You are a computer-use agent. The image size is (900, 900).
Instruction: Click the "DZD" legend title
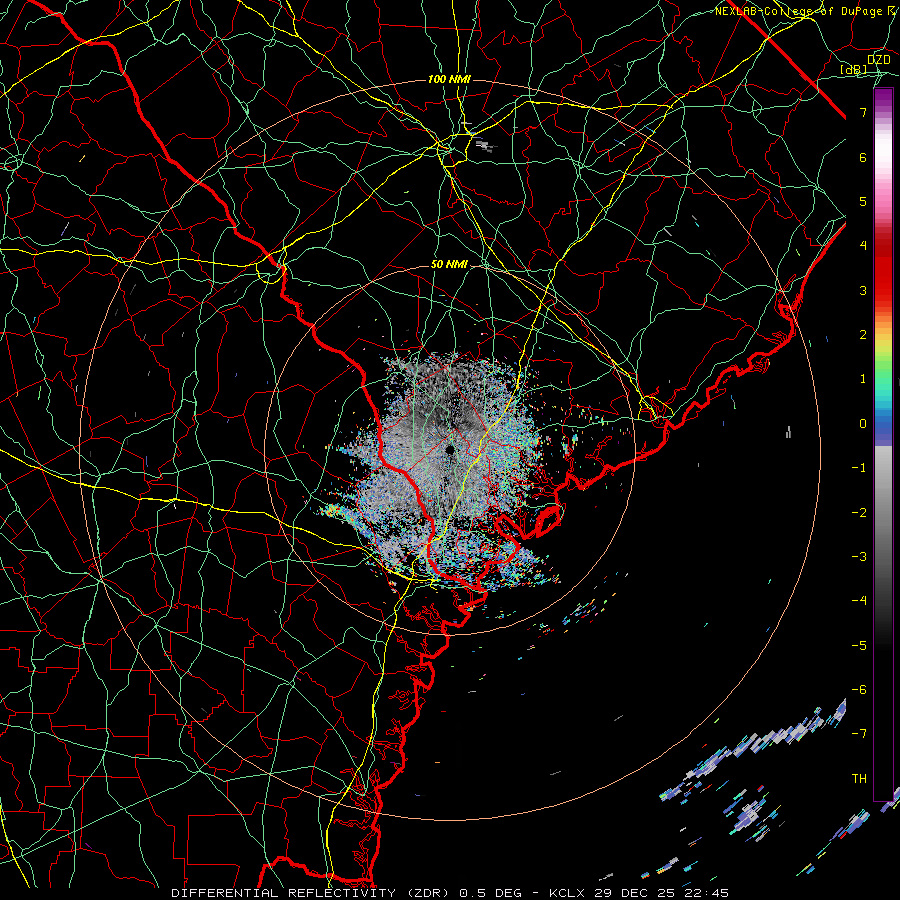point(878,60)
